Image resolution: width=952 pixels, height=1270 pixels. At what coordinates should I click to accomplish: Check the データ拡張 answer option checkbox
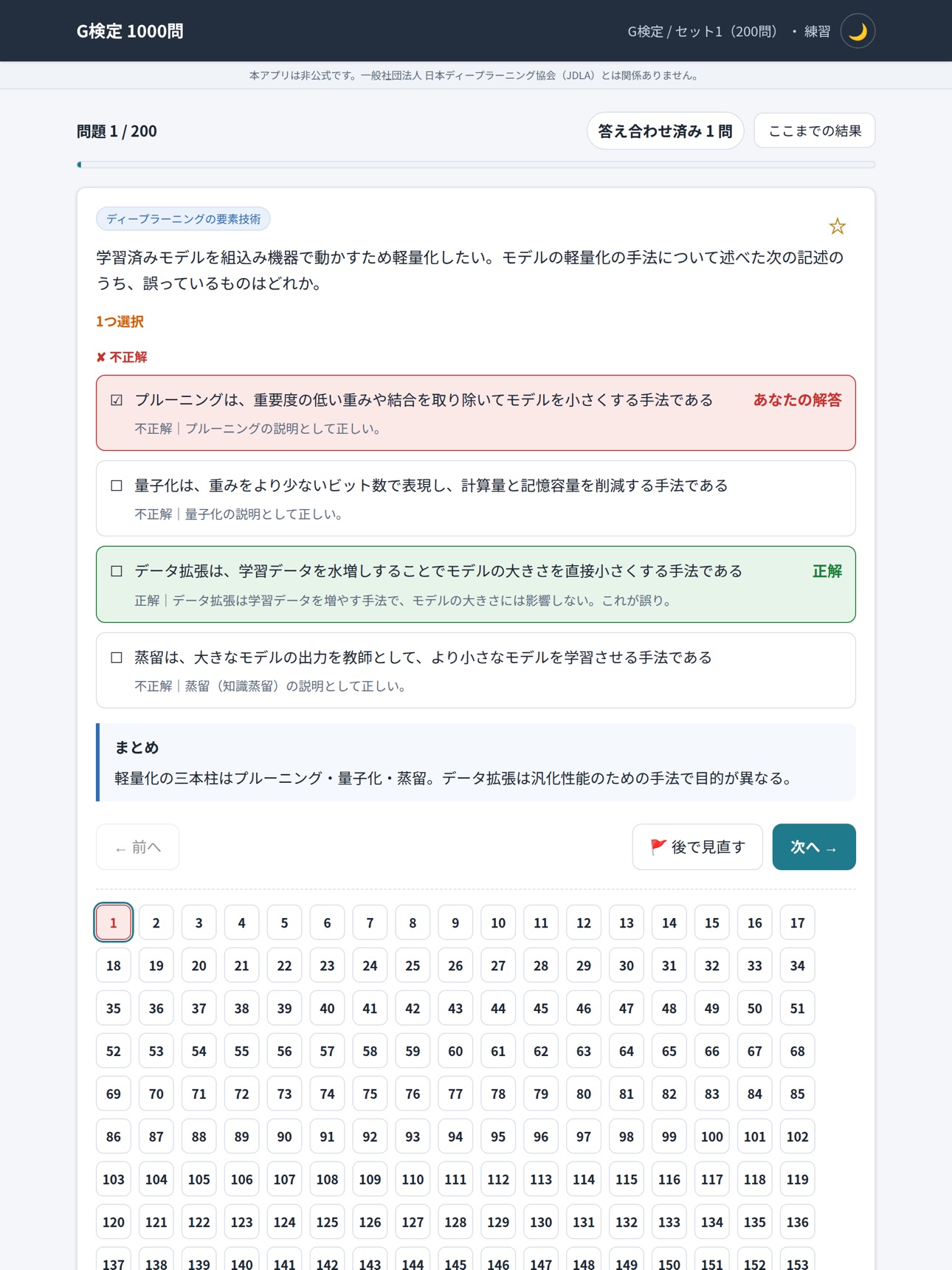tap(117, 571)
